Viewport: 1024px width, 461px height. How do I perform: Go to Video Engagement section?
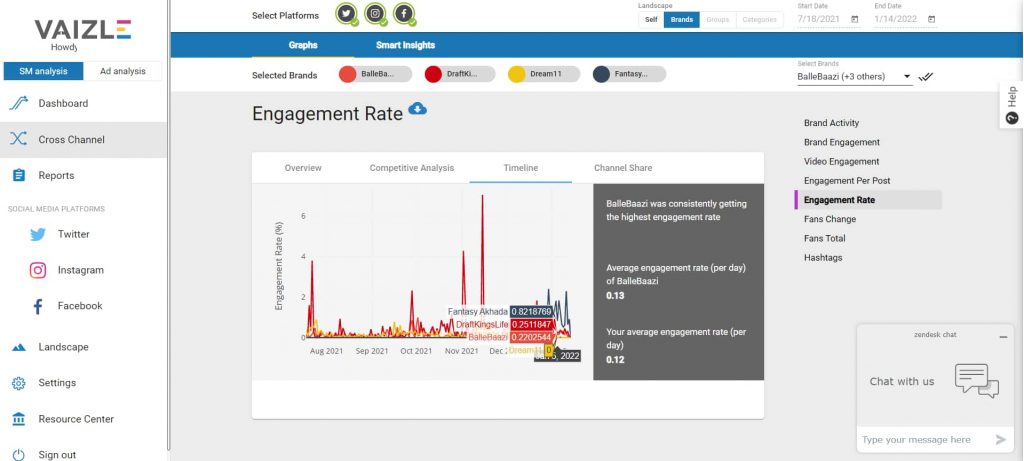coord(841,161)
